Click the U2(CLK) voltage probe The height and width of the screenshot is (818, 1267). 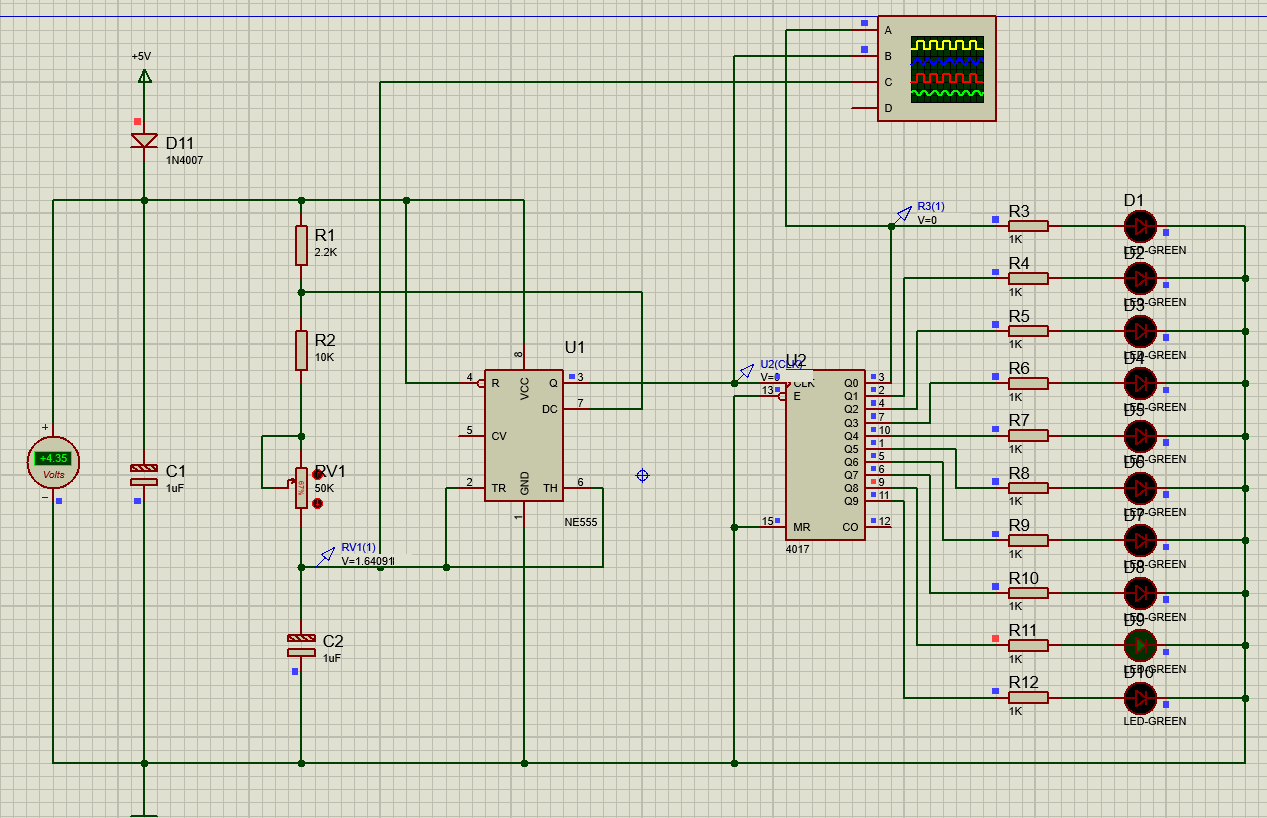(746, 371)
